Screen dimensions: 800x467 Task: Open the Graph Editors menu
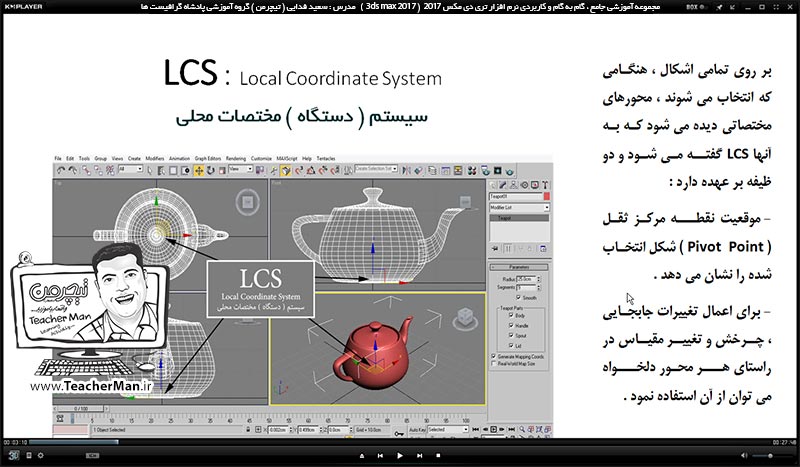point(208,159)
